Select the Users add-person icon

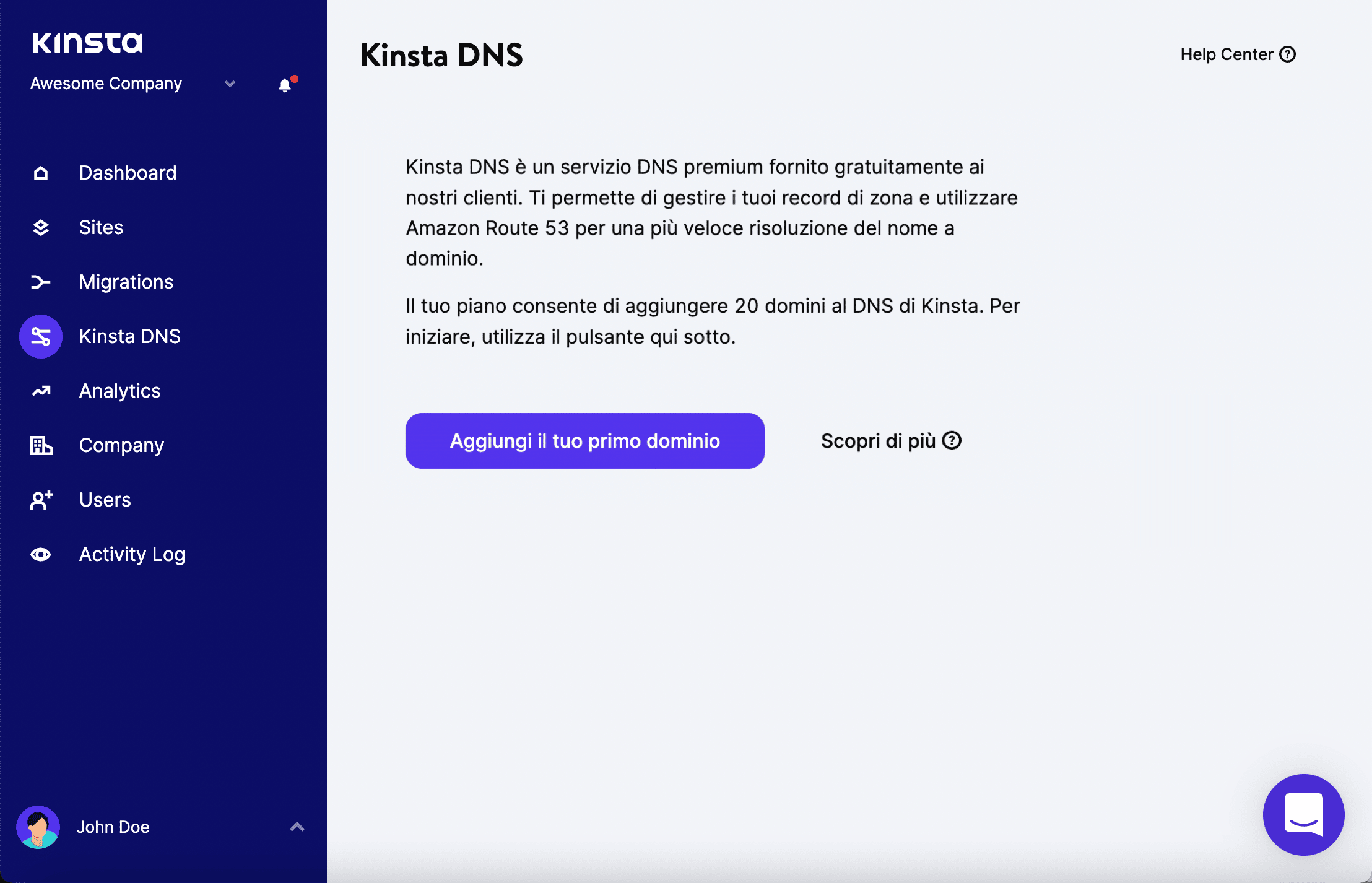point(41,500)
